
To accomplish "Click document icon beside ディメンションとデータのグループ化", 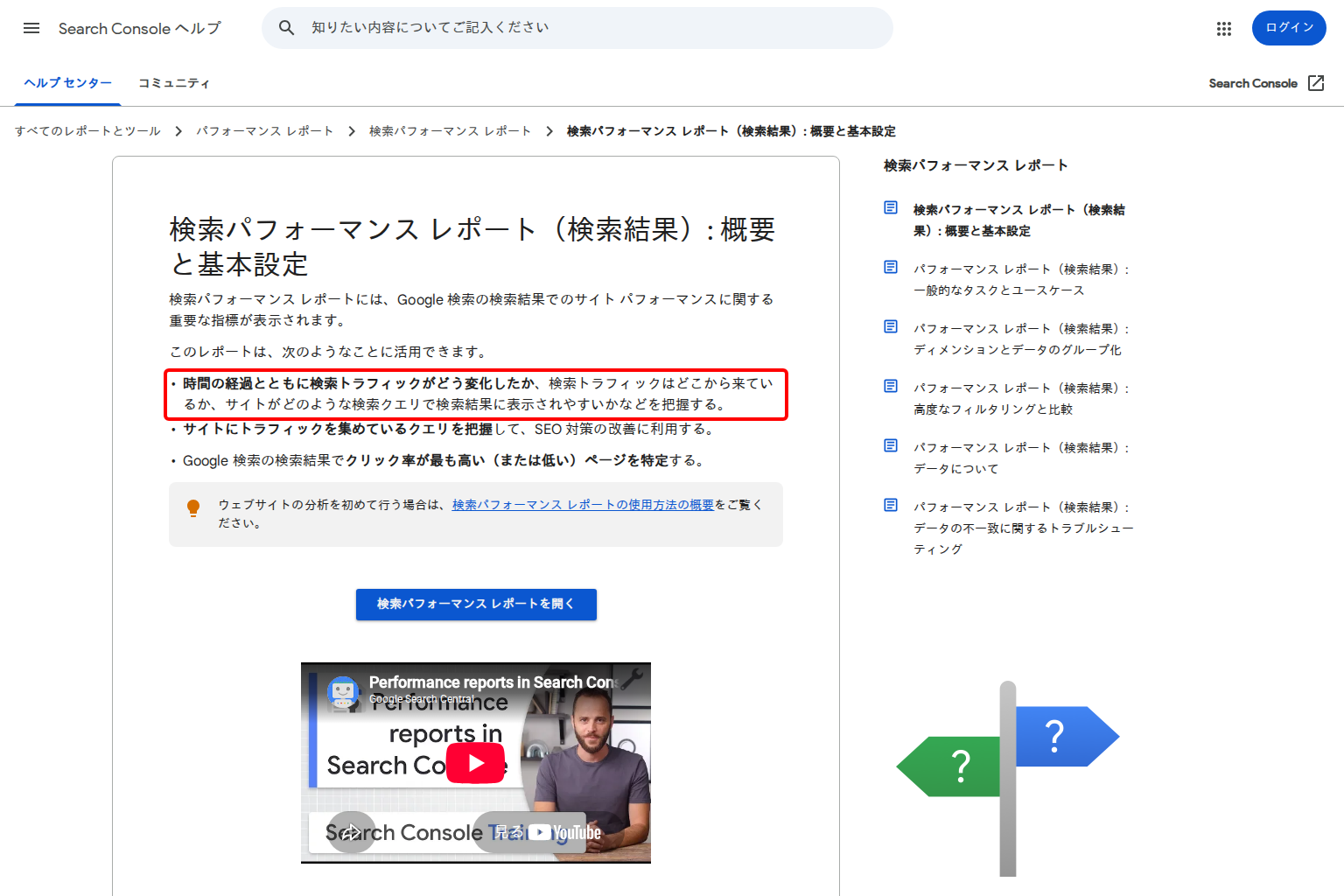I will [x=891, y=326].
